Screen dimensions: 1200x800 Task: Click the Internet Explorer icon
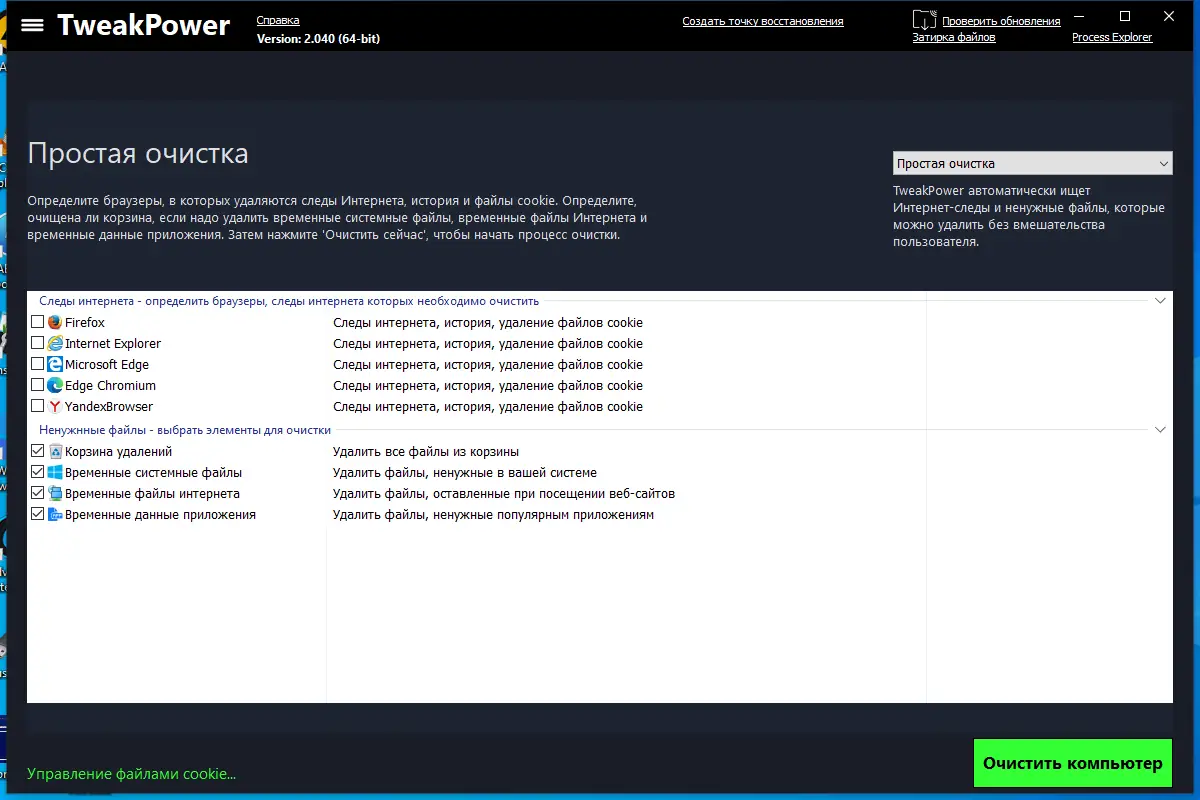(x=55, y=344)
